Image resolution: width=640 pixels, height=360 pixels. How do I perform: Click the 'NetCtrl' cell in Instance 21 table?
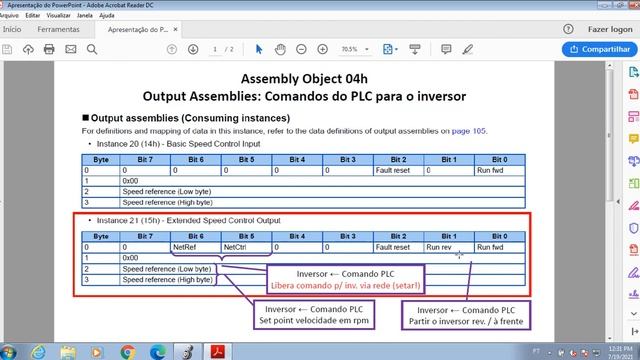point(247,247)
